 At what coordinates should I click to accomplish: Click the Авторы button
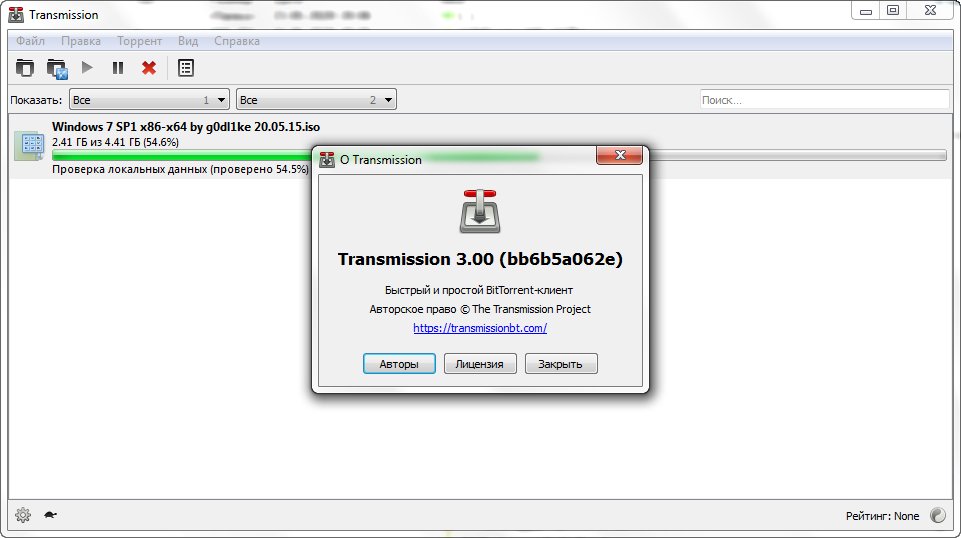pyautogui.click(x=399, y=363)
